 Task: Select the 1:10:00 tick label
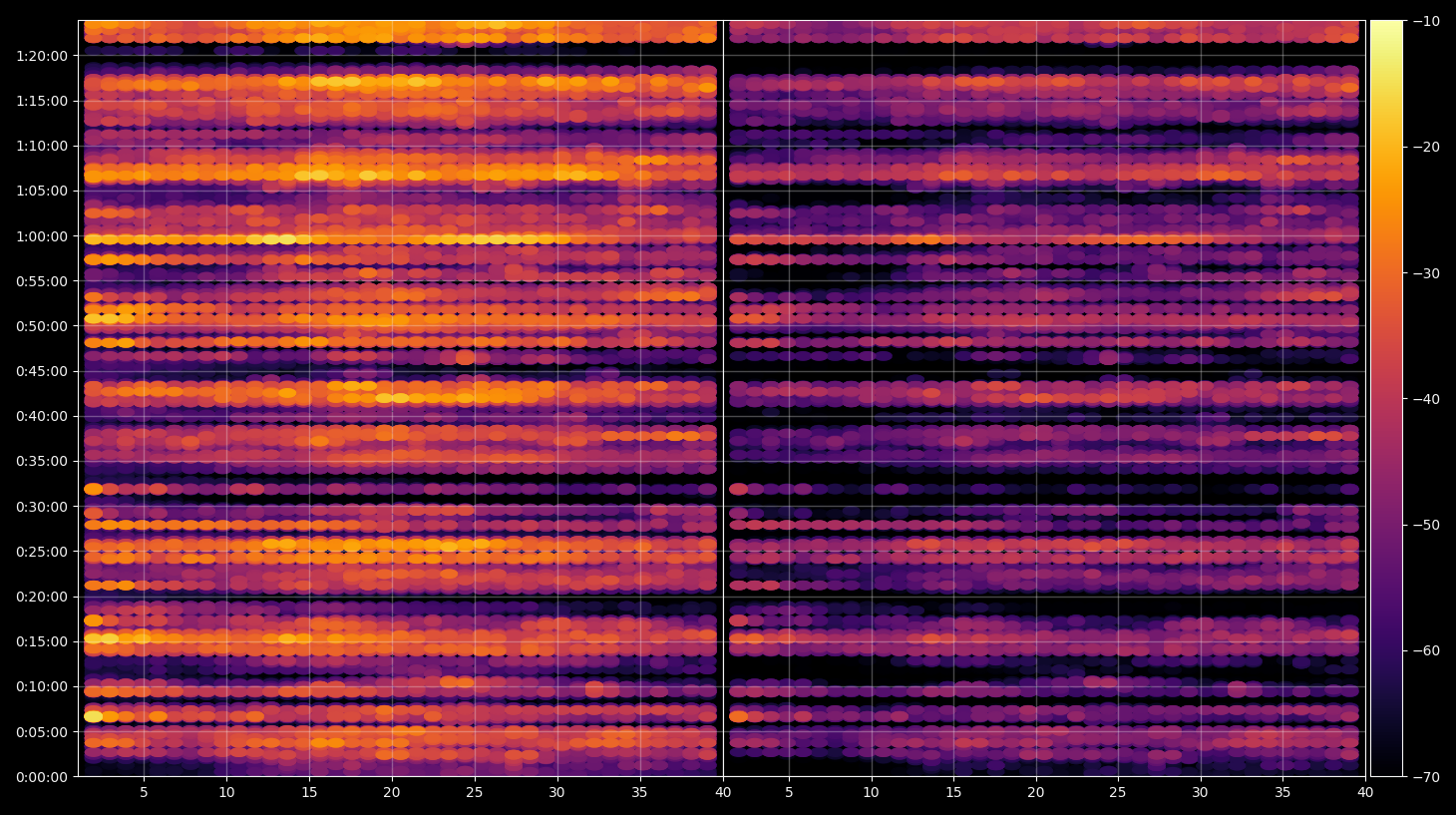(42, 146)
